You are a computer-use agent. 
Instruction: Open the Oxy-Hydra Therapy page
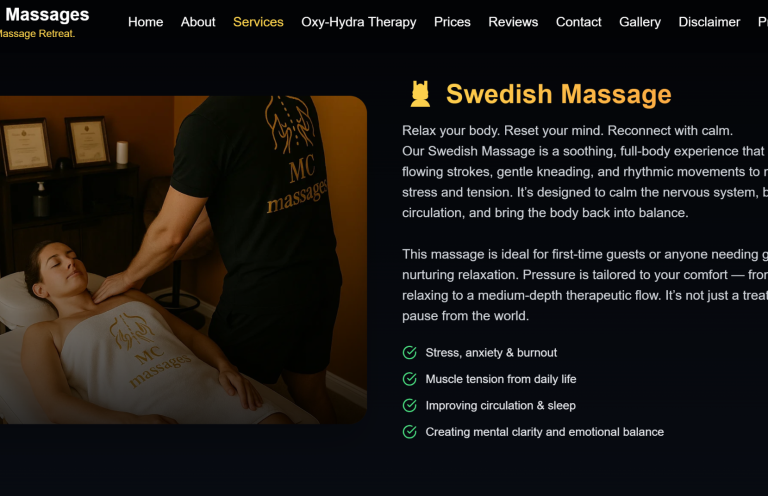coord(359,22)
